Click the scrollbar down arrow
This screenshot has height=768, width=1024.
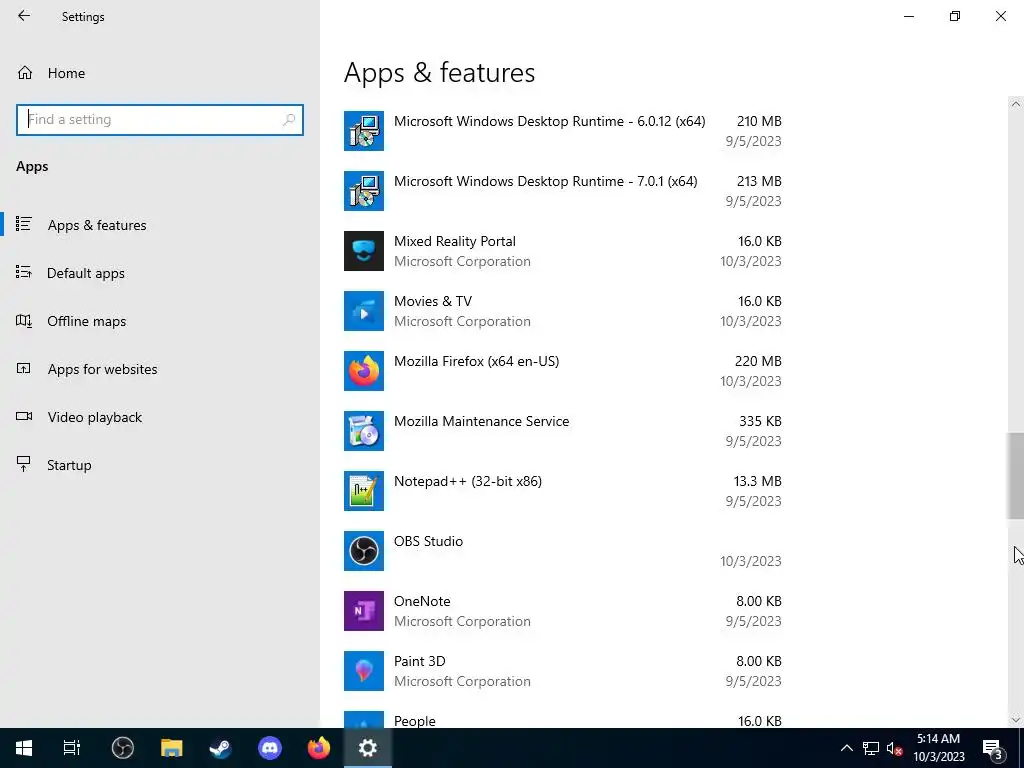pyautogui.click(x=1015, y=720)
